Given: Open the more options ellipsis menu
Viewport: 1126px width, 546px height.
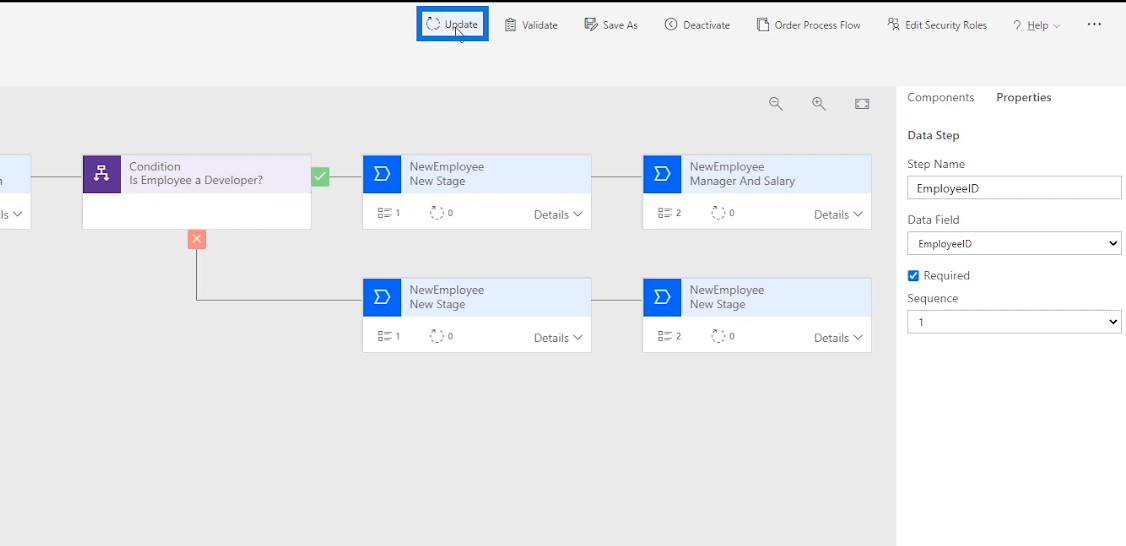Looking at the screenshot, I should tap(1094, 24).
